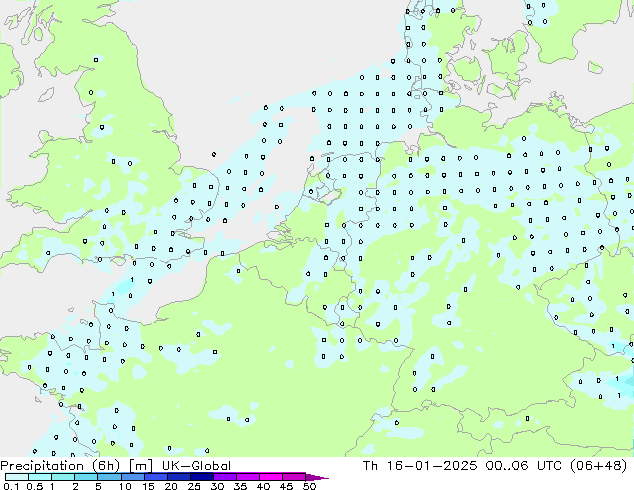Select the 0.1–0.5 palest cyan legend swatch
The width and height of the screenshot is (634, 490).
tap(17, 477)
